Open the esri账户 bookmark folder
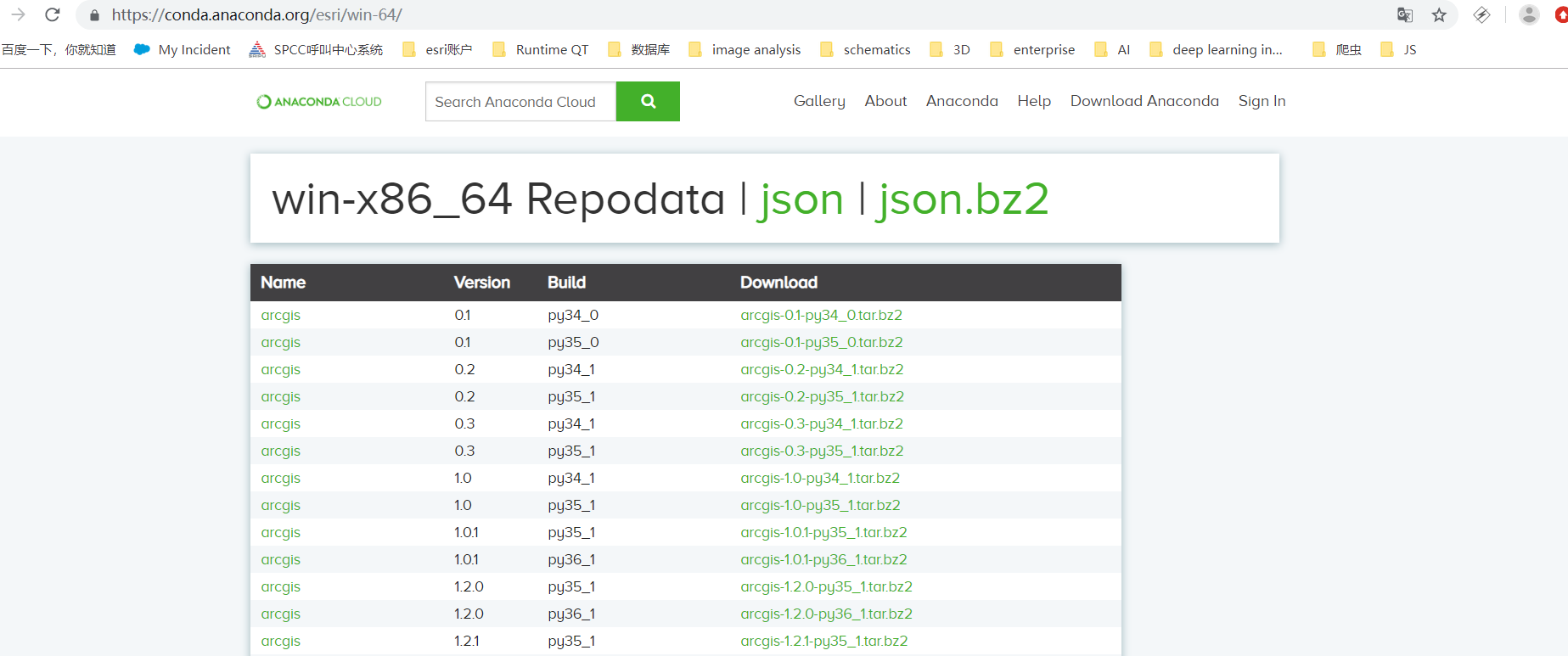The width and height of the screenshot is (1568, 656). pos(437,49)
